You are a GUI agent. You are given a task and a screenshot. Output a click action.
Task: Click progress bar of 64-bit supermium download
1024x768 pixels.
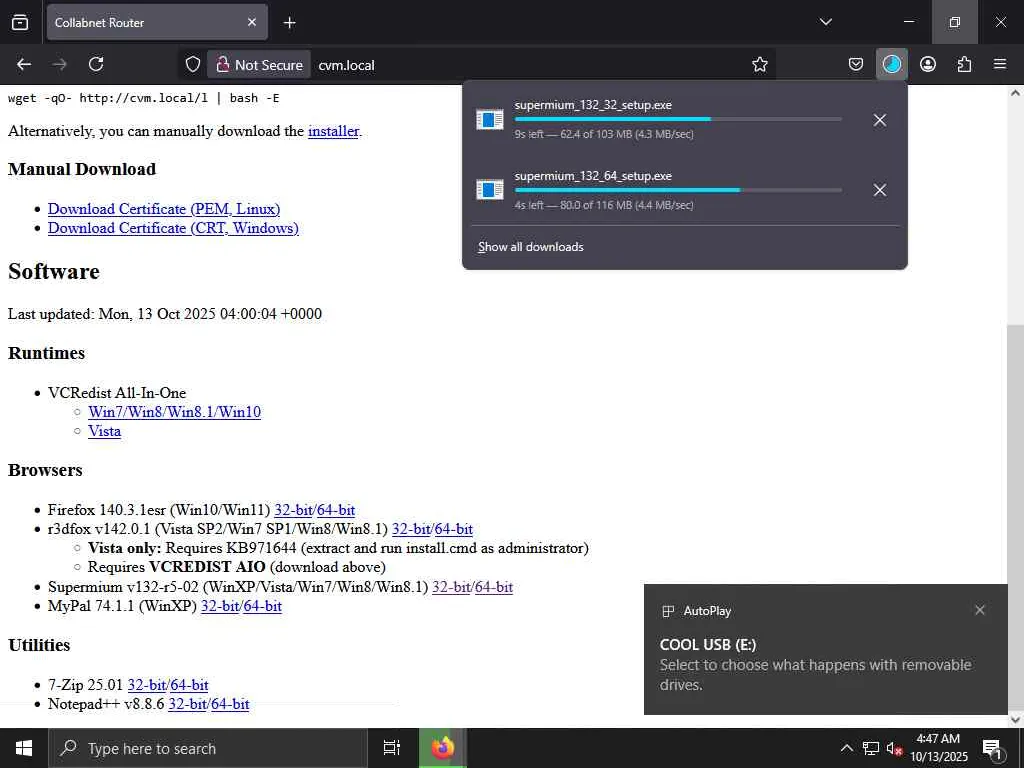678,190
